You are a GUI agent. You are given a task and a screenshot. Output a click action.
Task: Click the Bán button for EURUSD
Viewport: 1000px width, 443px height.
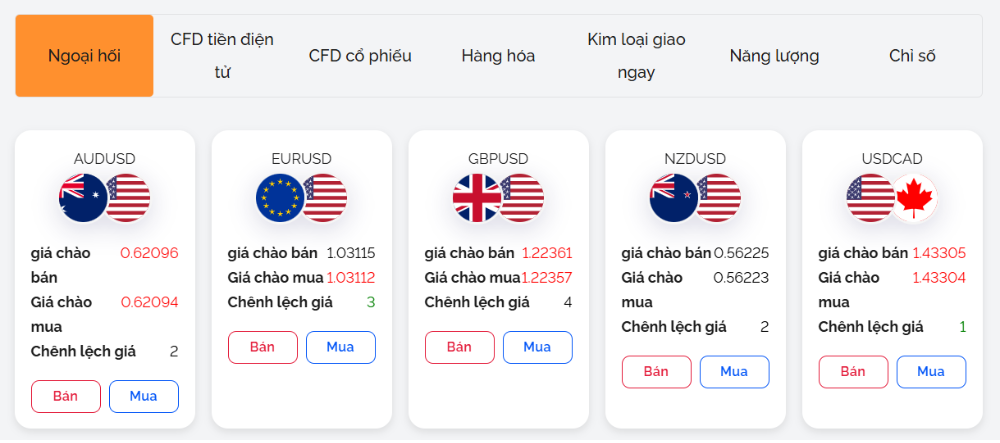[263, 347]
